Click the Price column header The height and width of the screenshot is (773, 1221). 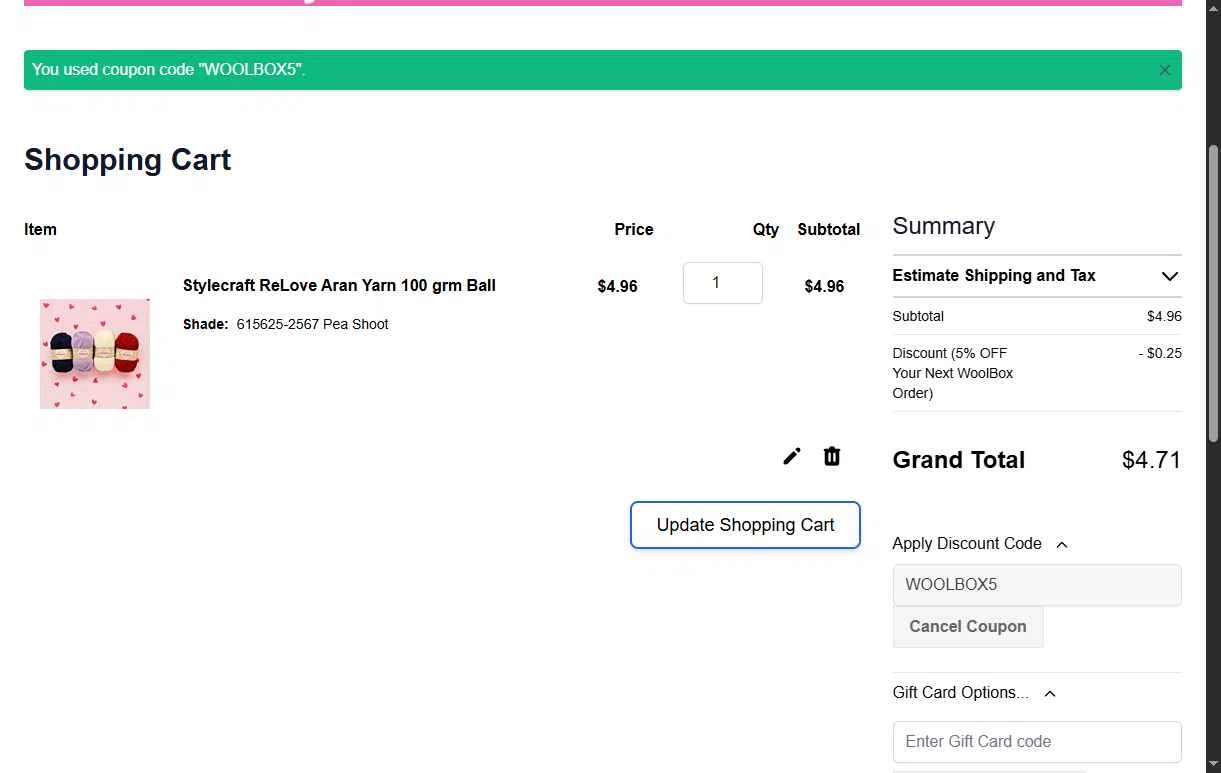coord(634,229)
